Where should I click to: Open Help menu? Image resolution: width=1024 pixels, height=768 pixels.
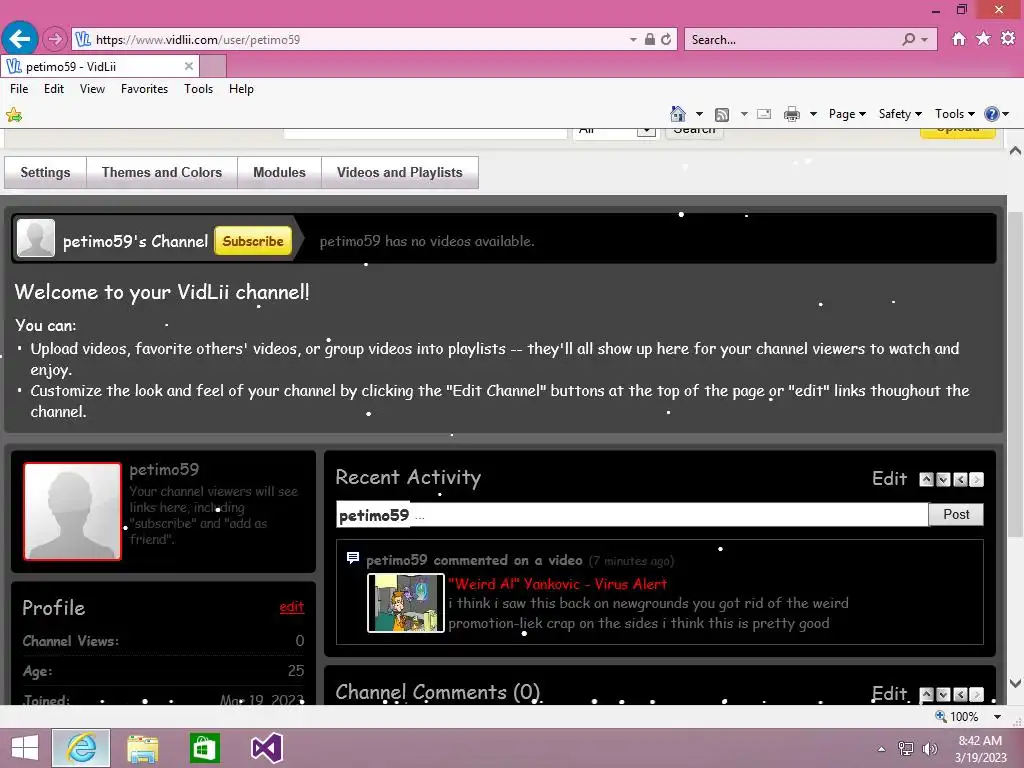[241, 89]
